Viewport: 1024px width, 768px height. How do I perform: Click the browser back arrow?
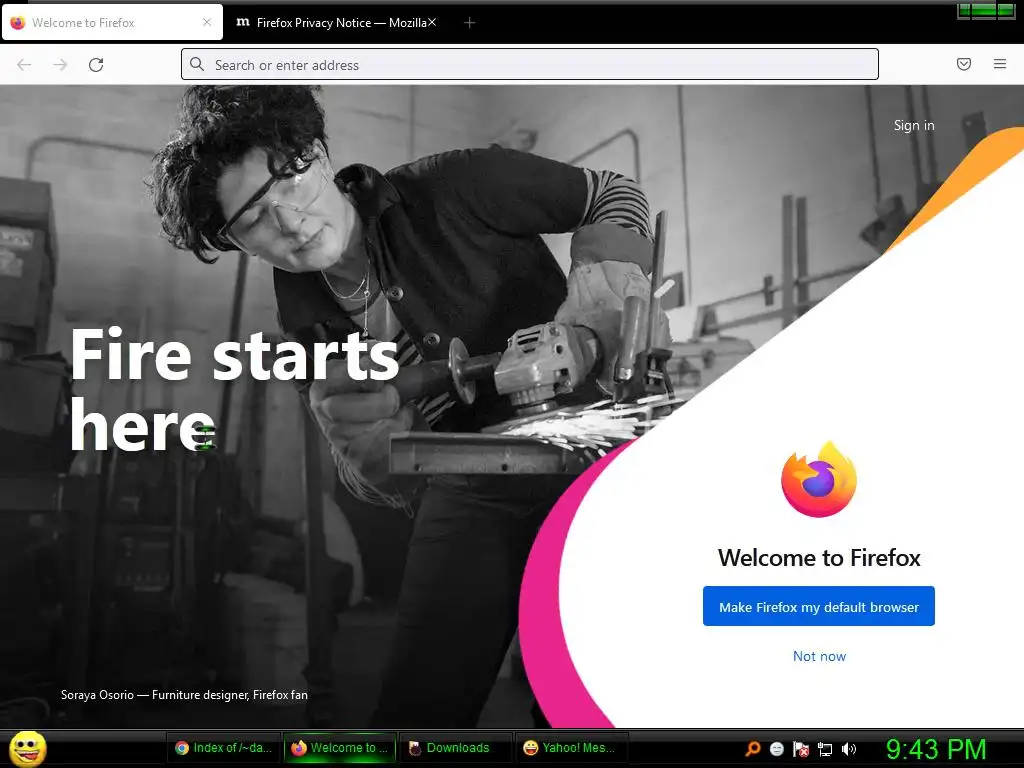click(x=24, y=65)
